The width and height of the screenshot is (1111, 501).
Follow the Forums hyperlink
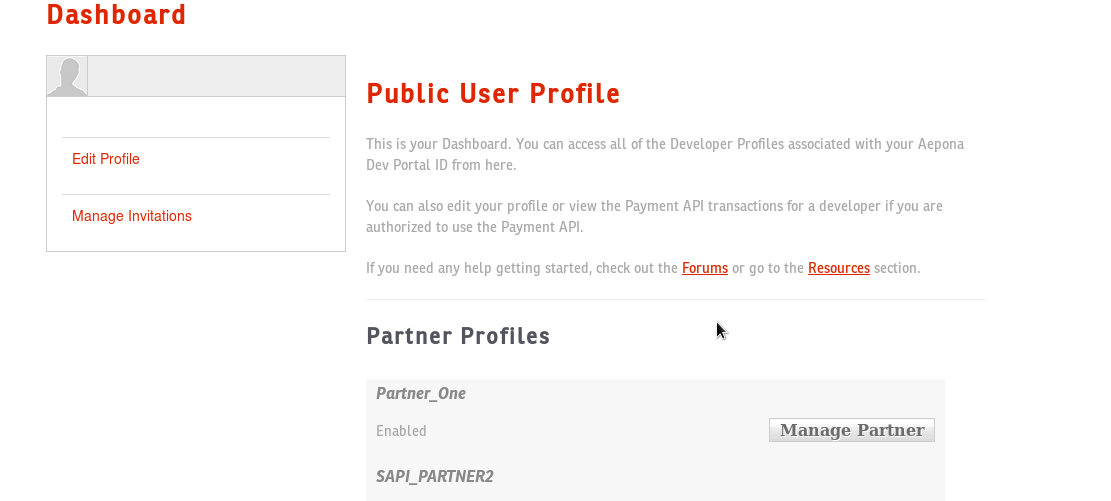tap(705, 268)
